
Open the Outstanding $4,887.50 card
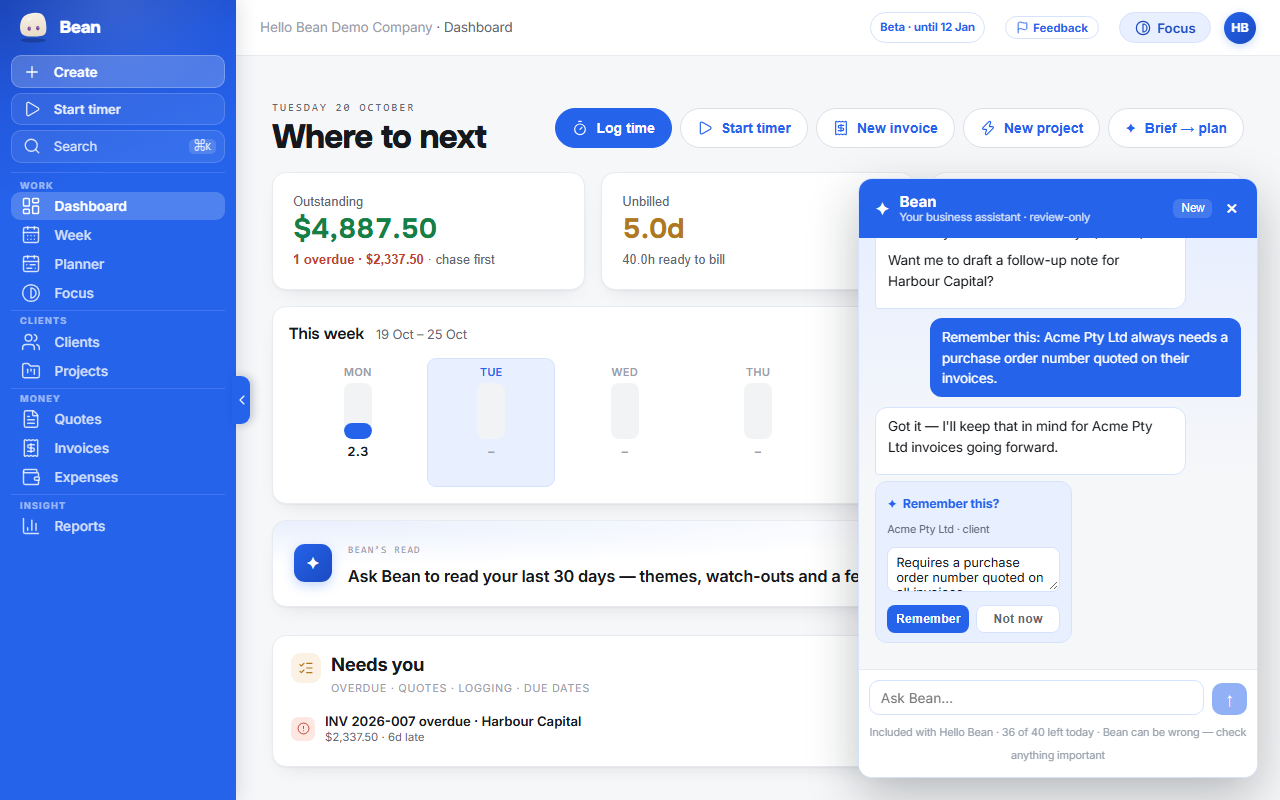429,231
